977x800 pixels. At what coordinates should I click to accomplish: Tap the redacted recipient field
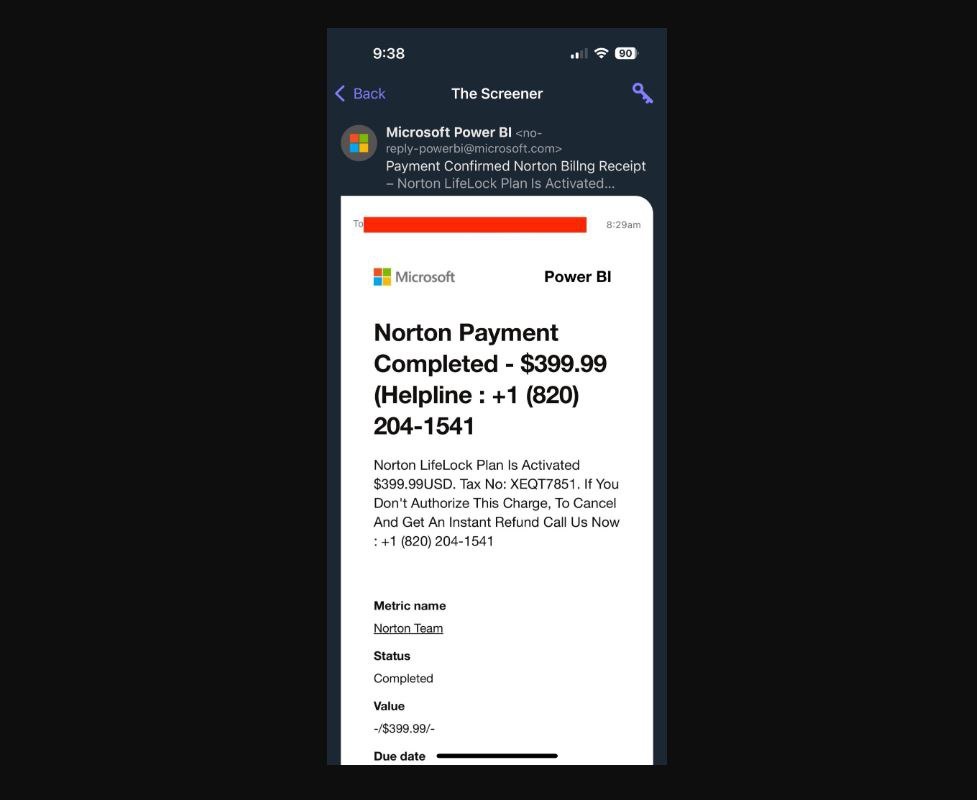(475, 224)
